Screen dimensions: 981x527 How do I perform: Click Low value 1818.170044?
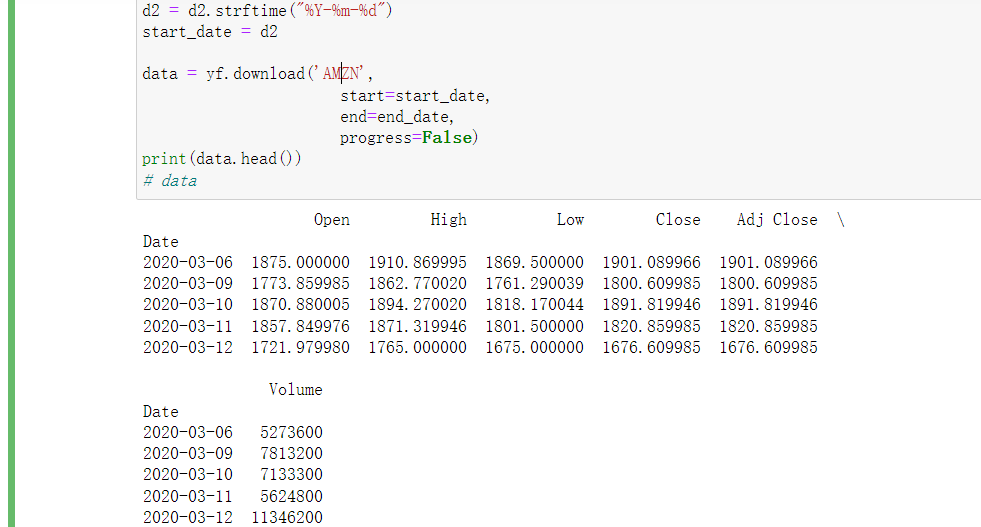(534, 305)
